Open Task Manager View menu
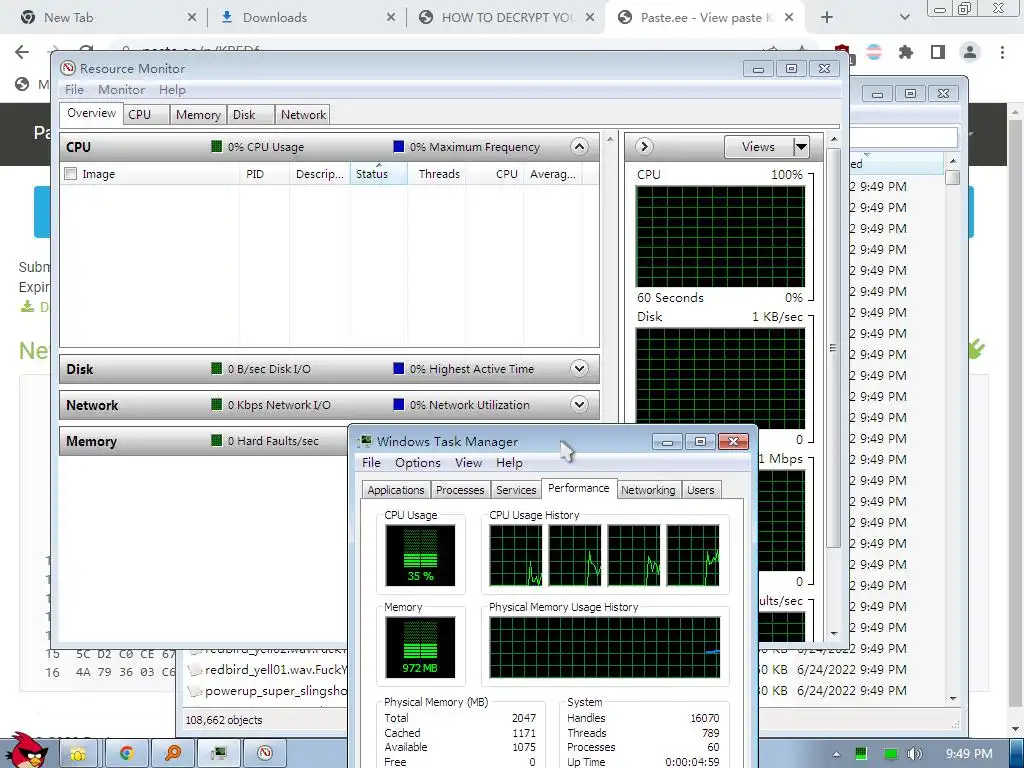 click(x=468, y=462)
